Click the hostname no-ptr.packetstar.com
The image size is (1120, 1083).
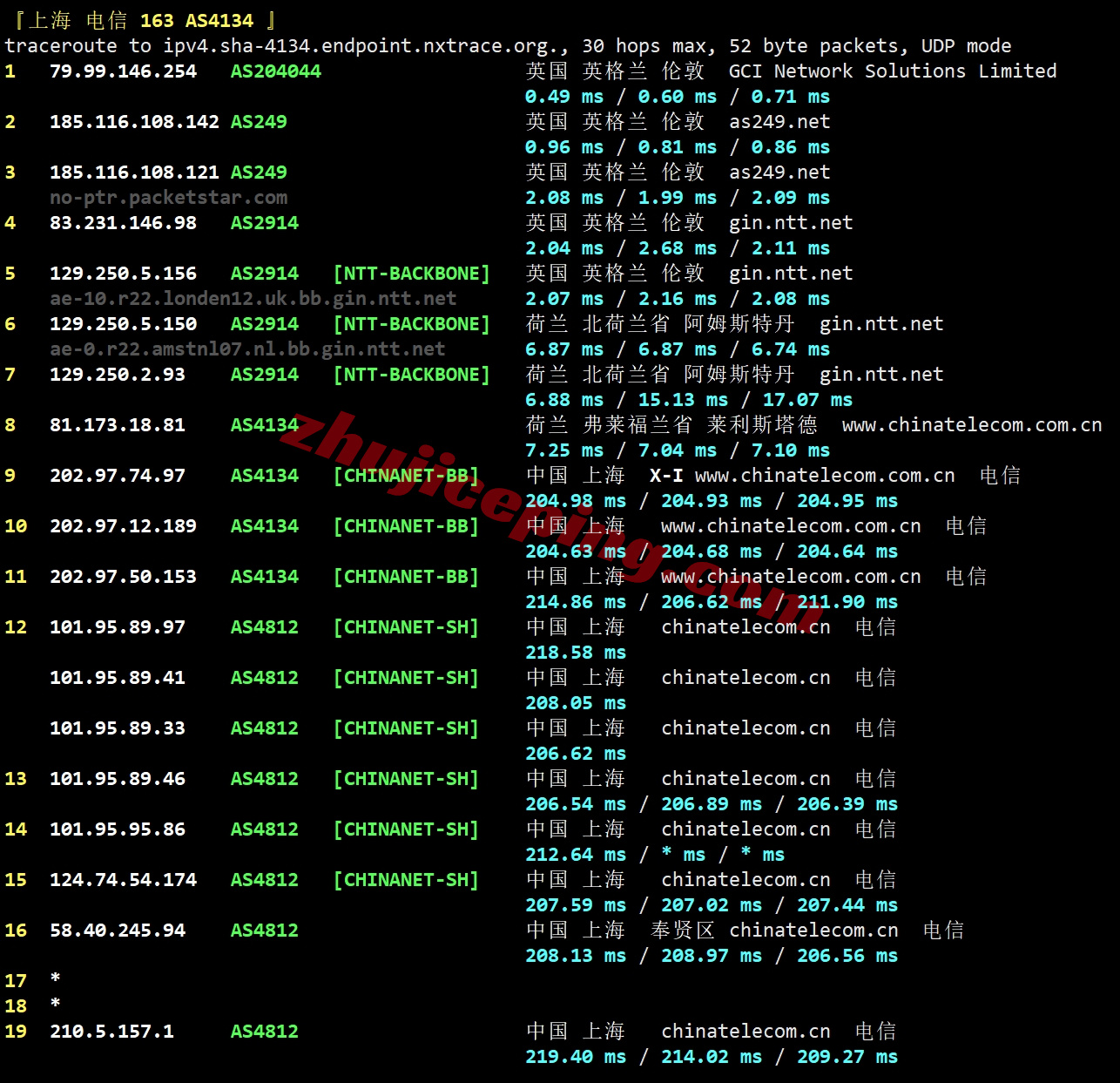[x=168, y=198]
